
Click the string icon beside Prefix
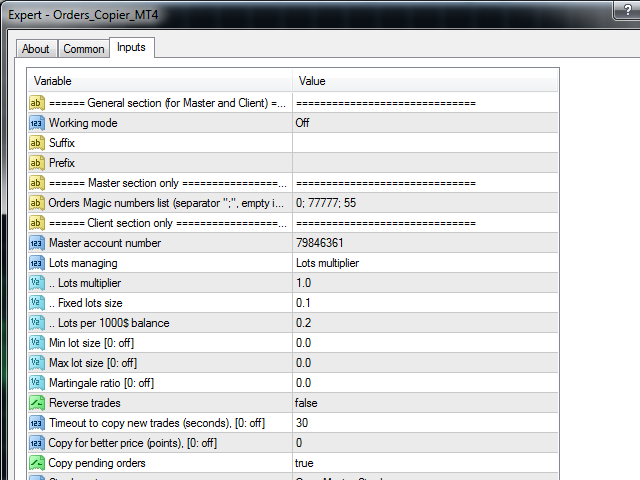coord(37,163)
